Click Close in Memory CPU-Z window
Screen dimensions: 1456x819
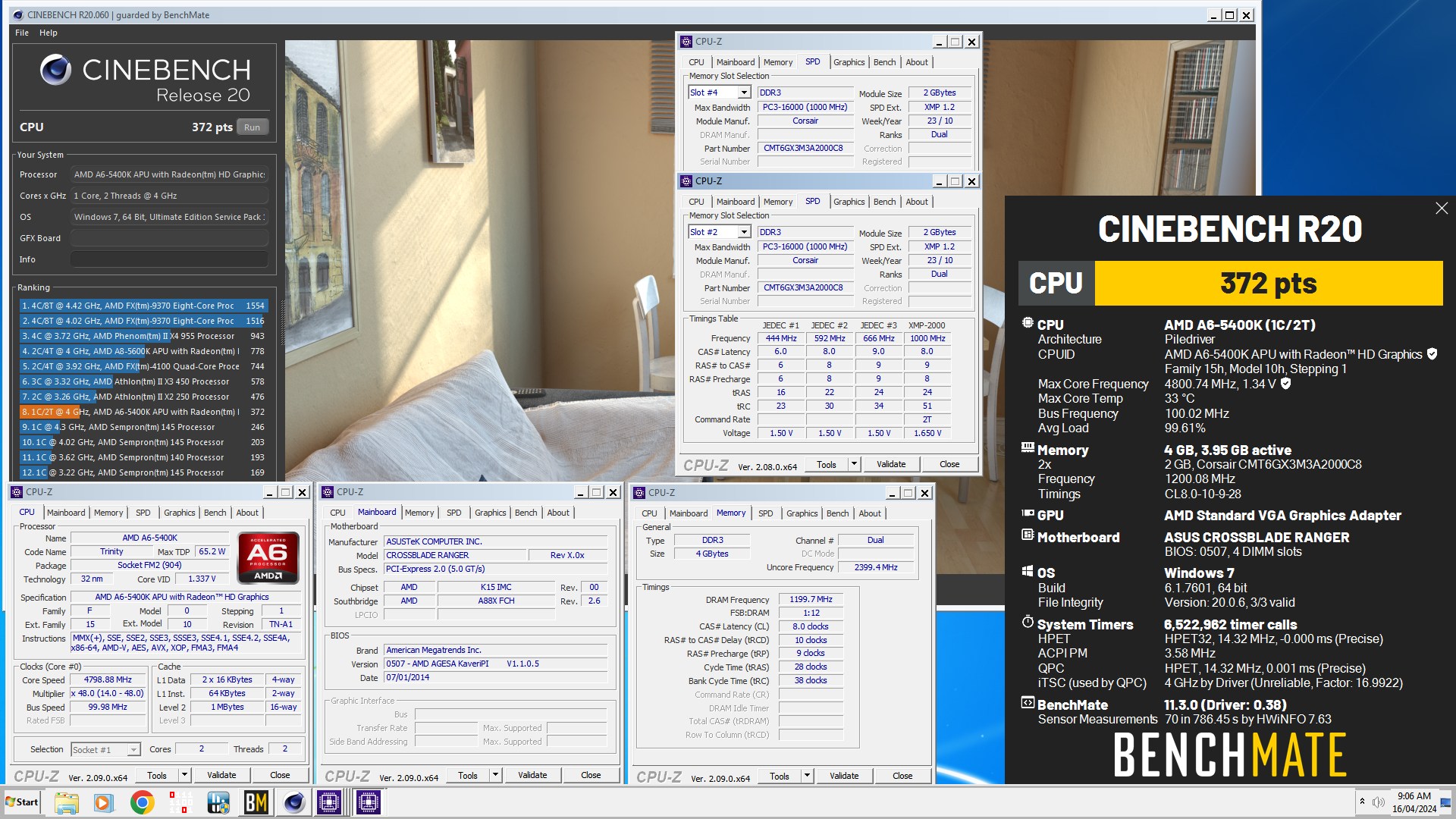pyautogui.click(x=902, y=776)
